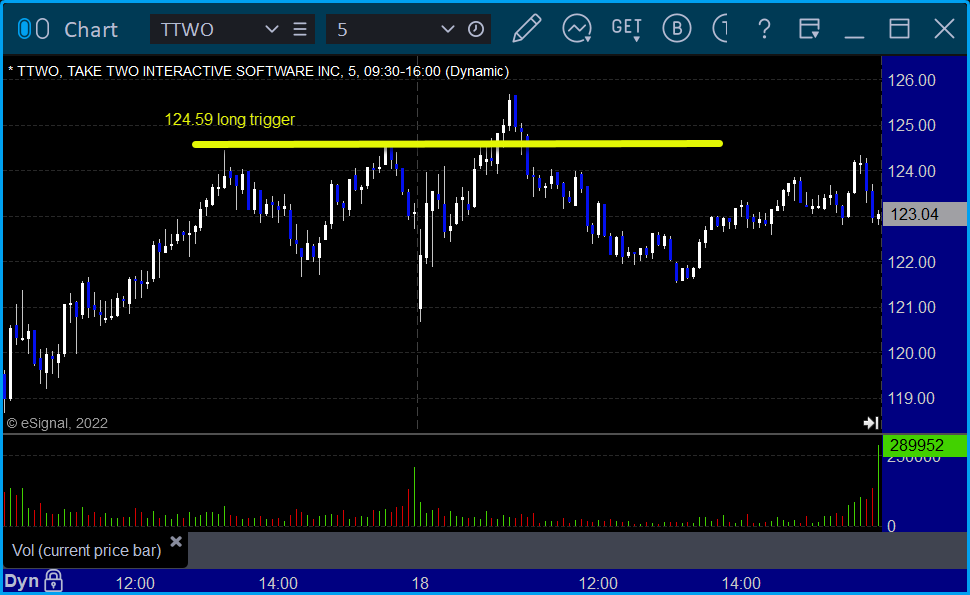Open help with the question mark

pos(765,29)
